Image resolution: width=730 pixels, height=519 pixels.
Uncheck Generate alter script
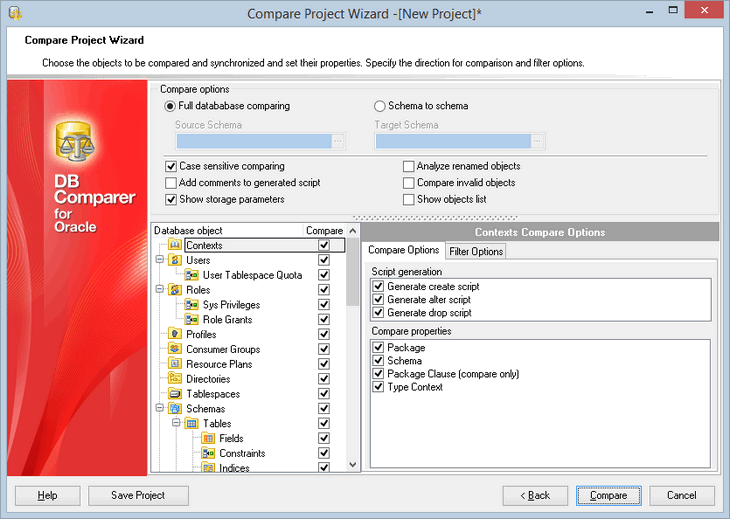point(378,299)
